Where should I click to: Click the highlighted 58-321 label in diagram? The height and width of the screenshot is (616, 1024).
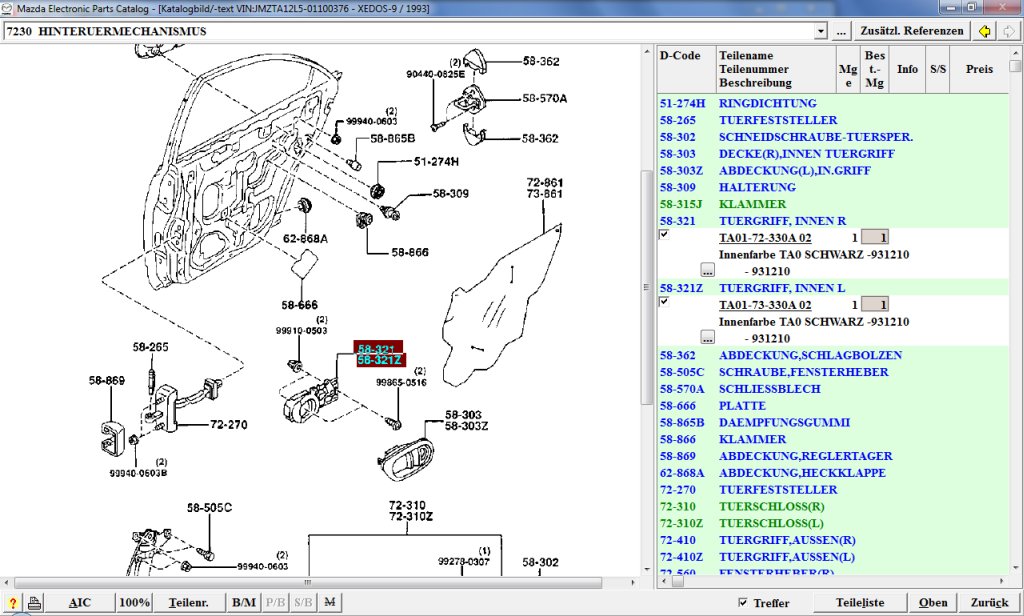click(x=379, y=349)
